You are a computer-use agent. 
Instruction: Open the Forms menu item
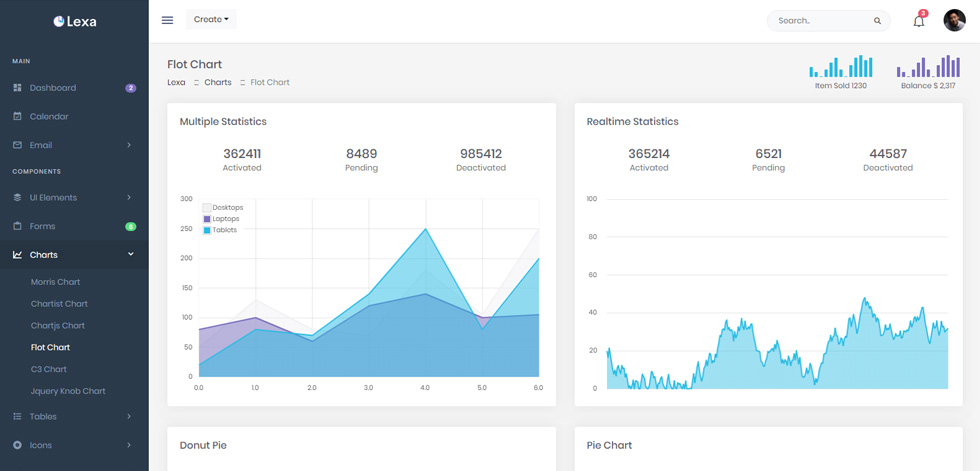coord(74,226)
